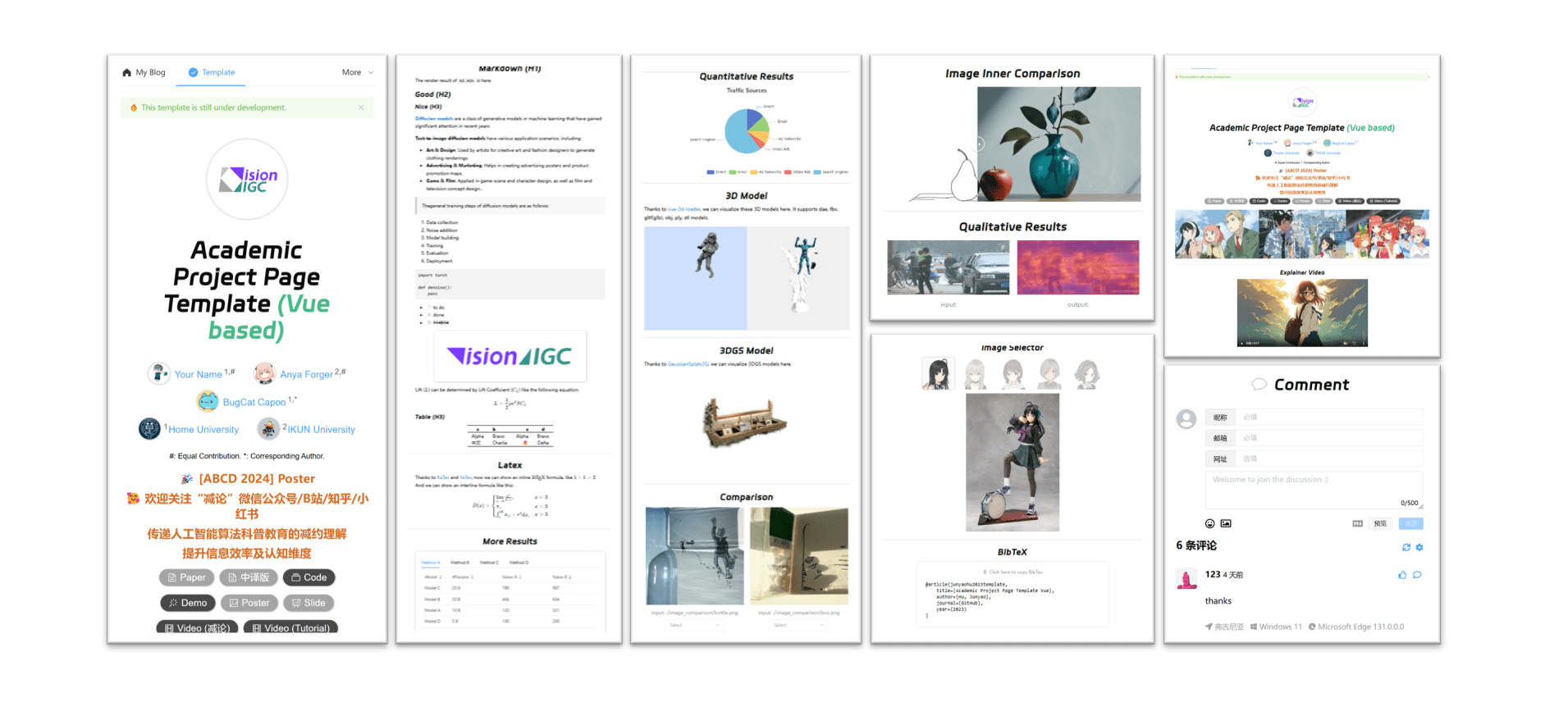This screenshot has height=707, width=1568.
Task: Click the Your Name avatar icon
Action: coord(159,374)
